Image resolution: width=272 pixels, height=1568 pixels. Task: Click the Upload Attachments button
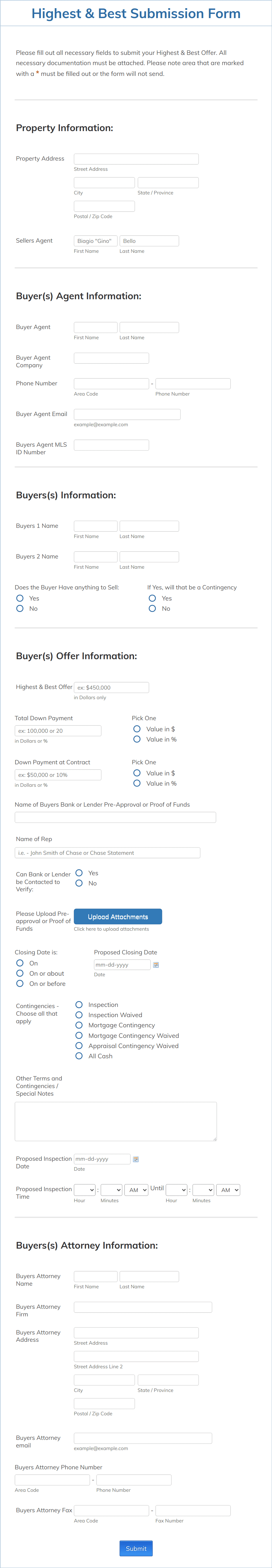[118, 917]
